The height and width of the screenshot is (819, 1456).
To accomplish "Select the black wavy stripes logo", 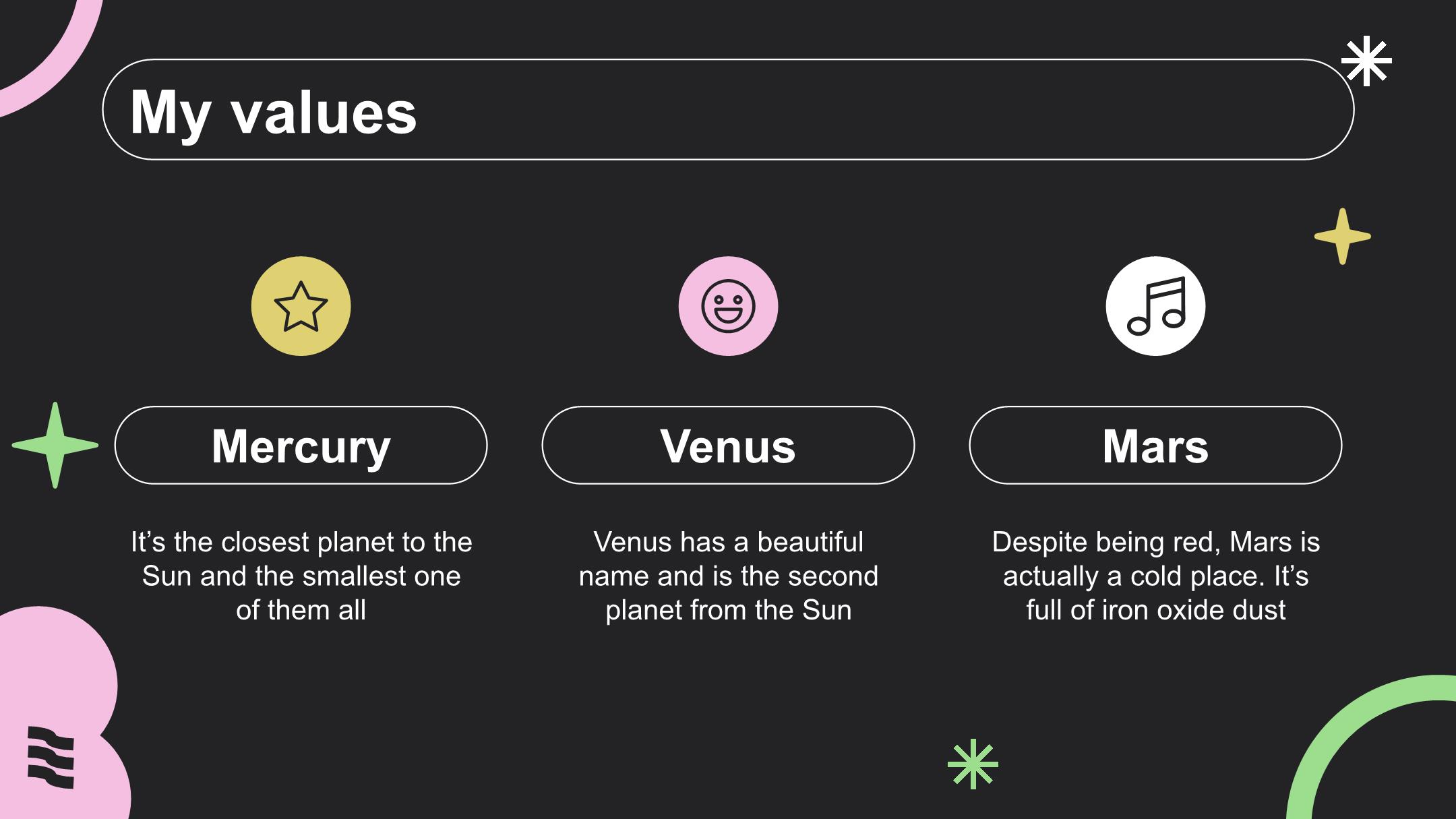I will tap(51, 757).
